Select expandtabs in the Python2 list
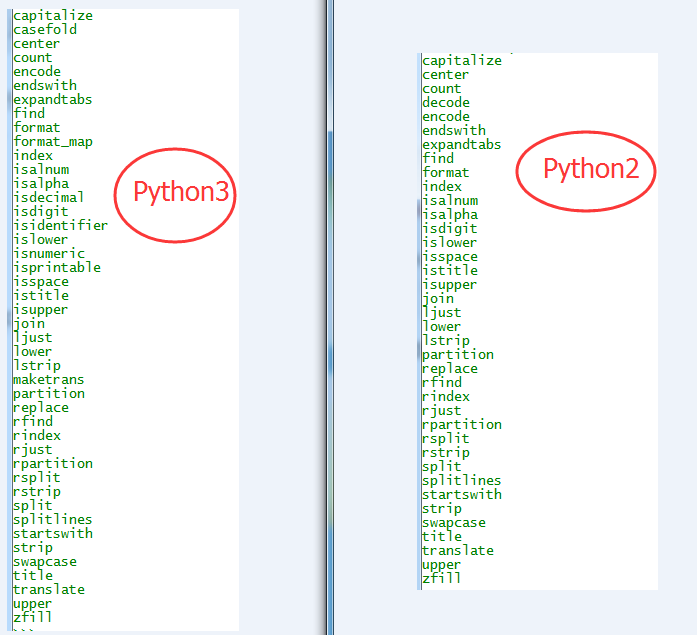Image resolution: width=697 pixels, height=635 pixels. pos(462,144)
